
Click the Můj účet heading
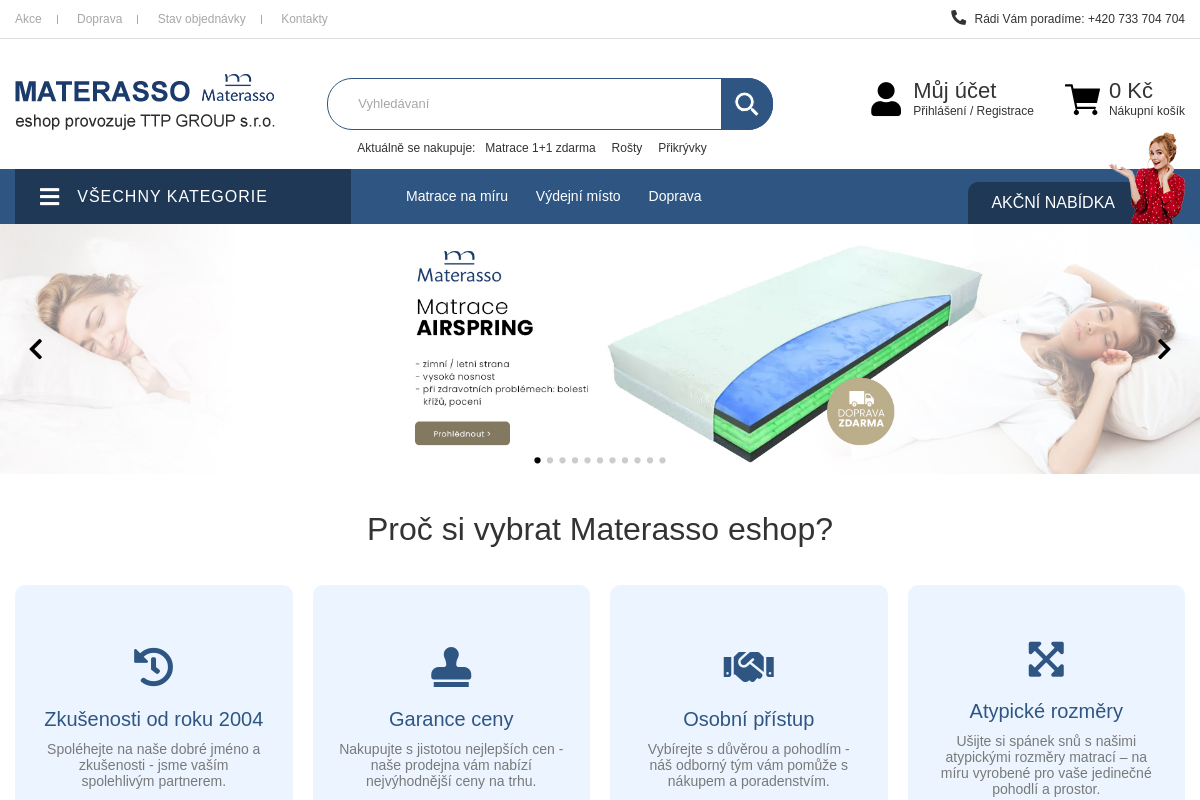pos(955,90)
